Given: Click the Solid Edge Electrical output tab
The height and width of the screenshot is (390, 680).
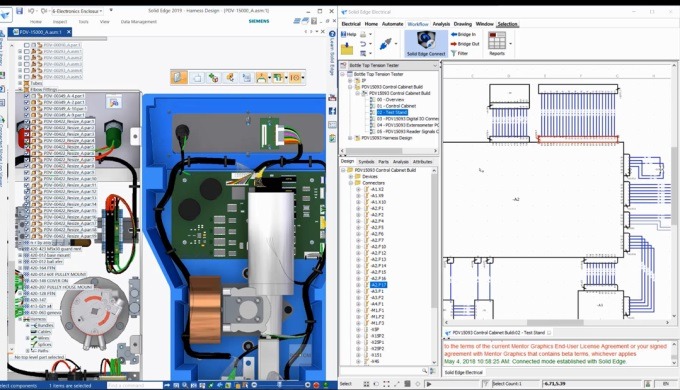Looking at the screenshot, I should tap(464, 373).
